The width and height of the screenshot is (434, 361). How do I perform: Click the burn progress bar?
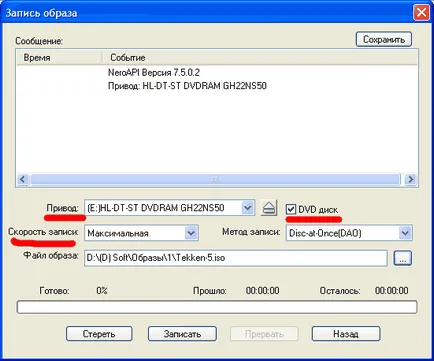[217, 307]
